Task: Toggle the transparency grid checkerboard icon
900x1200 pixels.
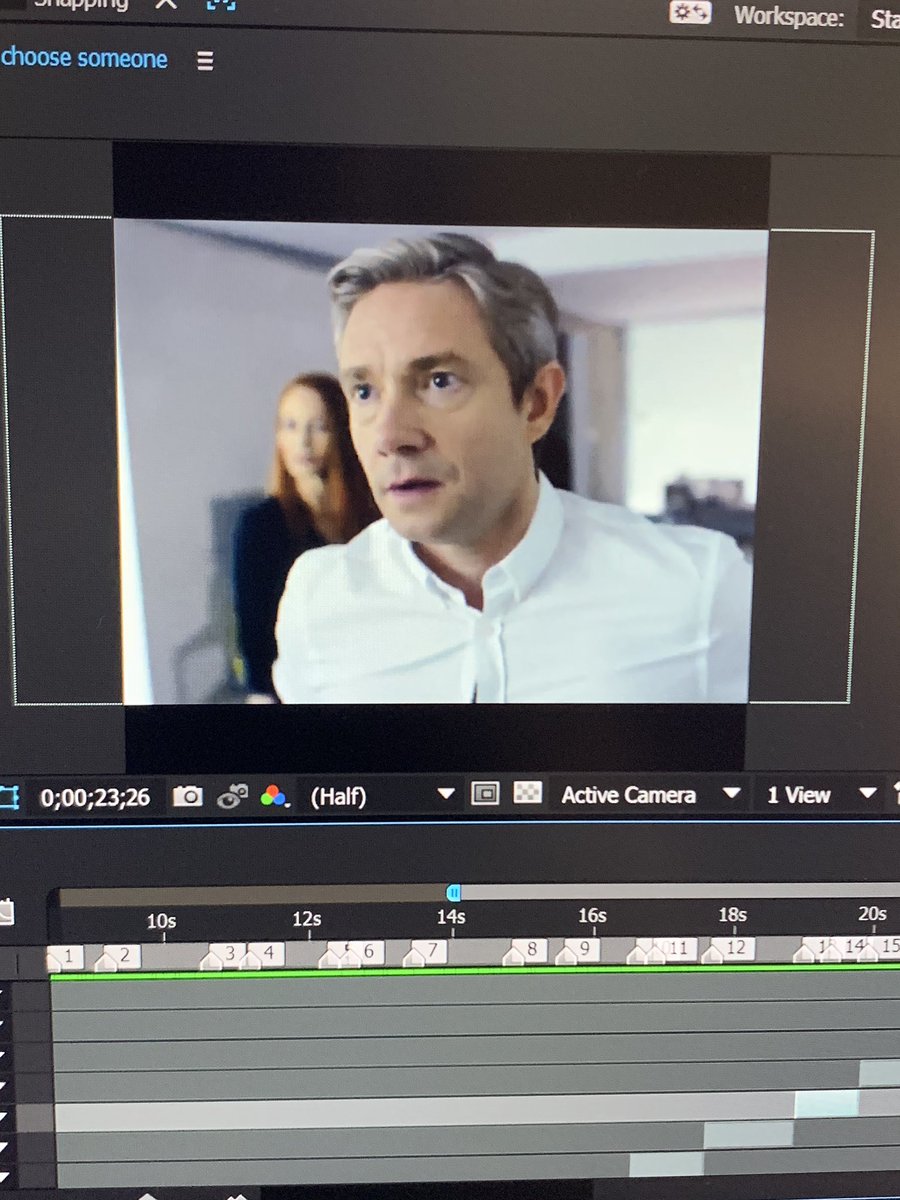Action: tap(527, 793)
